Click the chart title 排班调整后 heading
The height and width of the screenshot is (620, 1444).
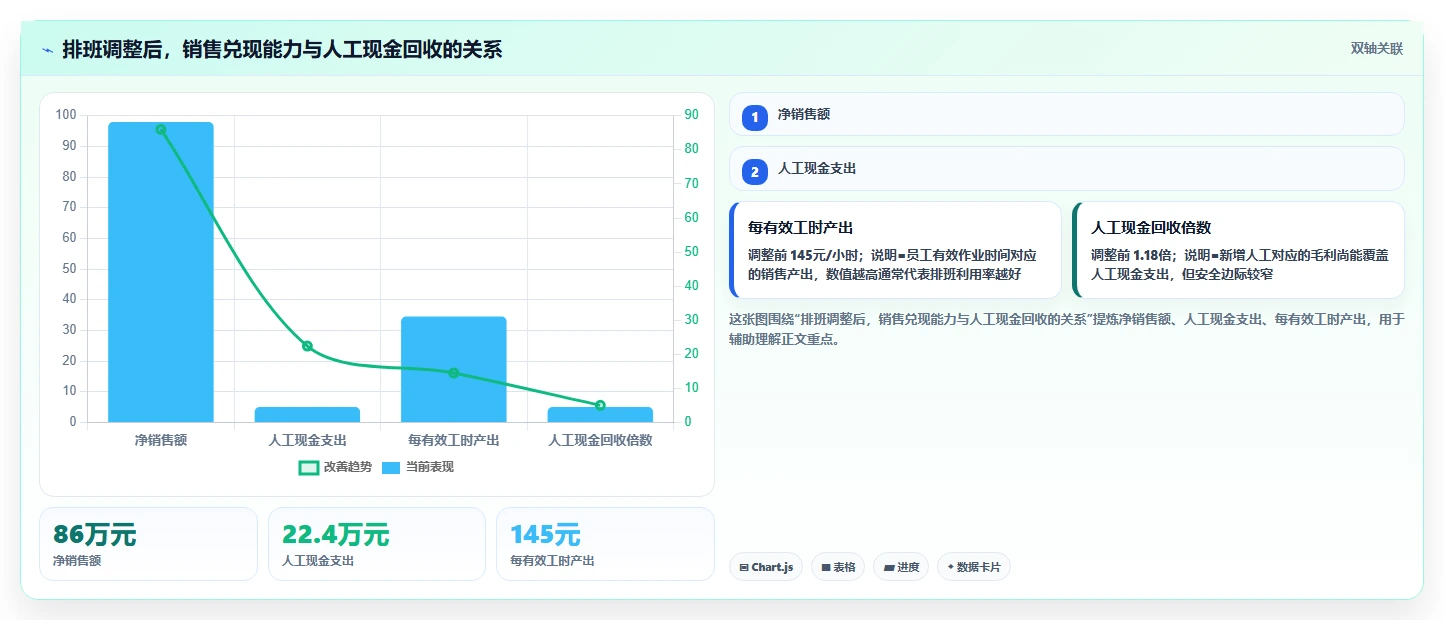coord(282,50)
